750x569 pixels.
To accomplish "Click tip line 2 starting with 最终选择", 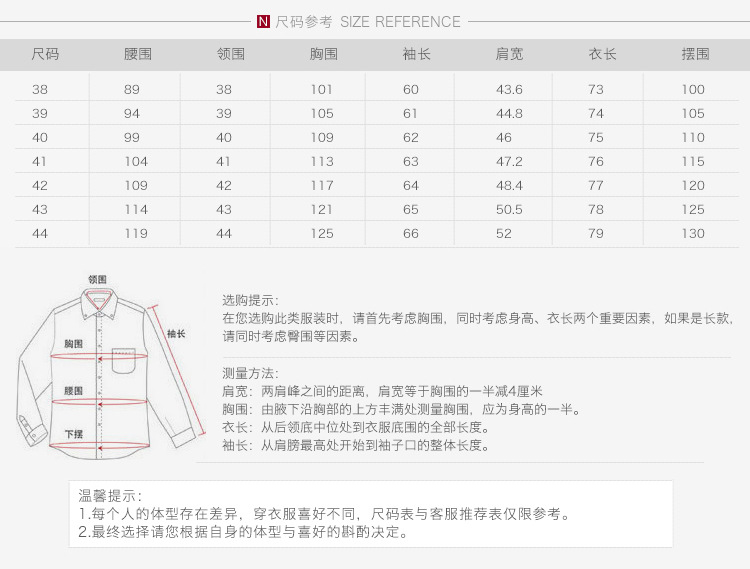I will [243, 532].
